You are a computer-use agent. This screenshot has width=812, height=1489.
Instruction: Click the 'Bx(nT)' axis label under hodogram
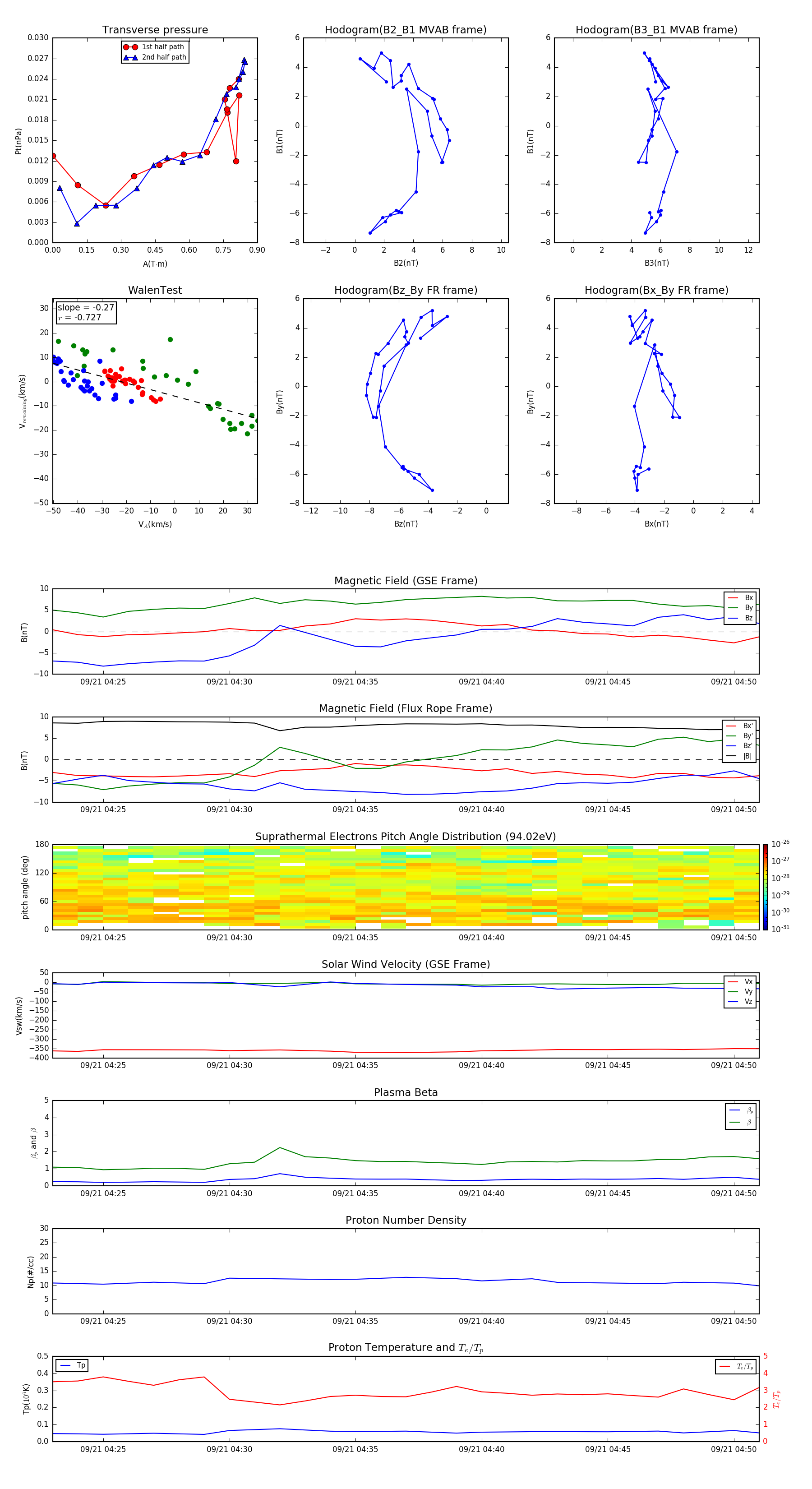[x=656, y=524]
